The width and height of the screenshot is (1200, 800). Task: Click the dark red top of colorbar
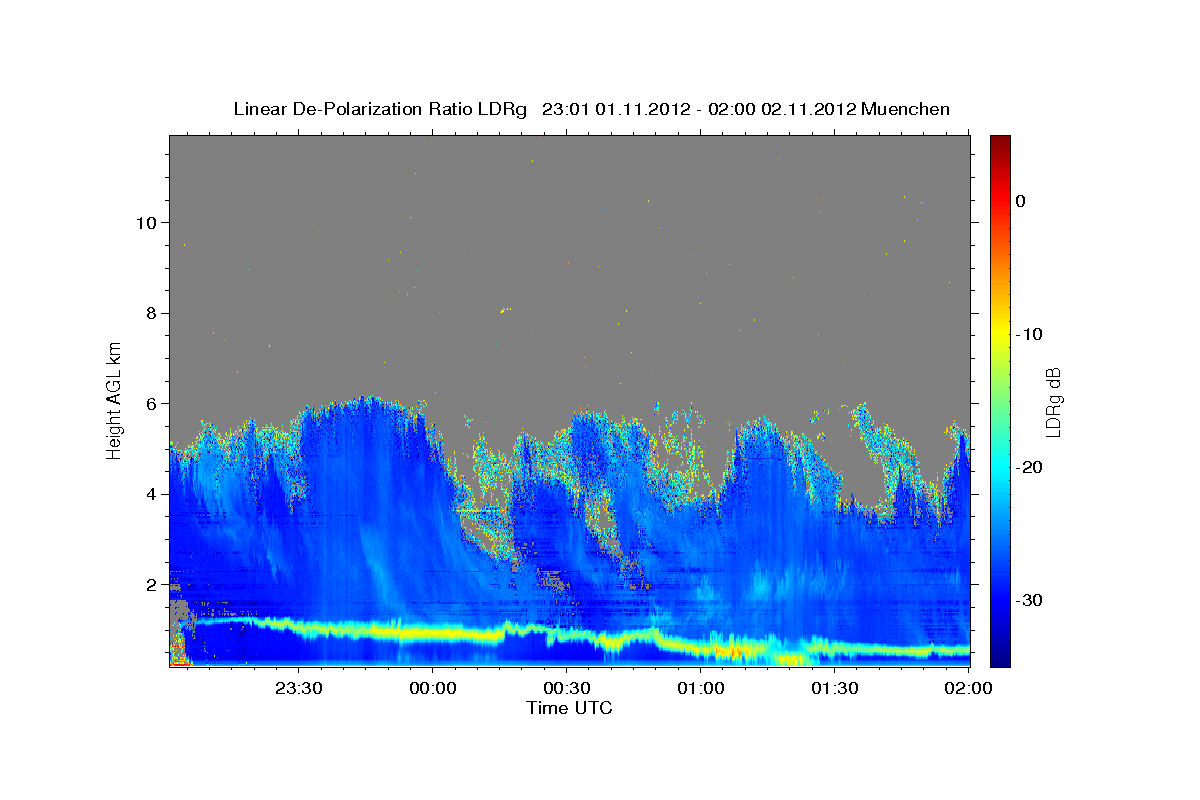1000,142
